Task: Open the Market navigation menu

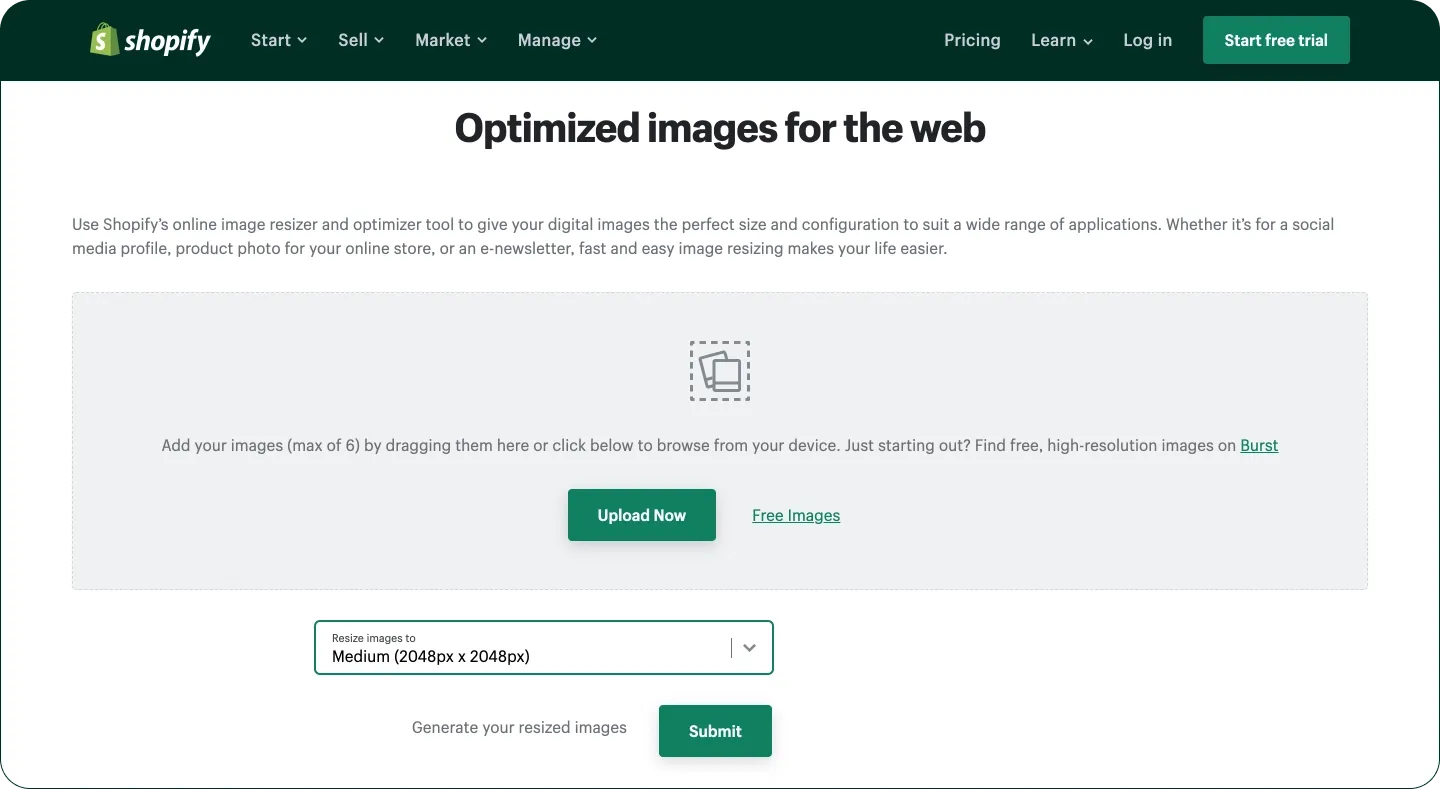Action: coord(443,40)
